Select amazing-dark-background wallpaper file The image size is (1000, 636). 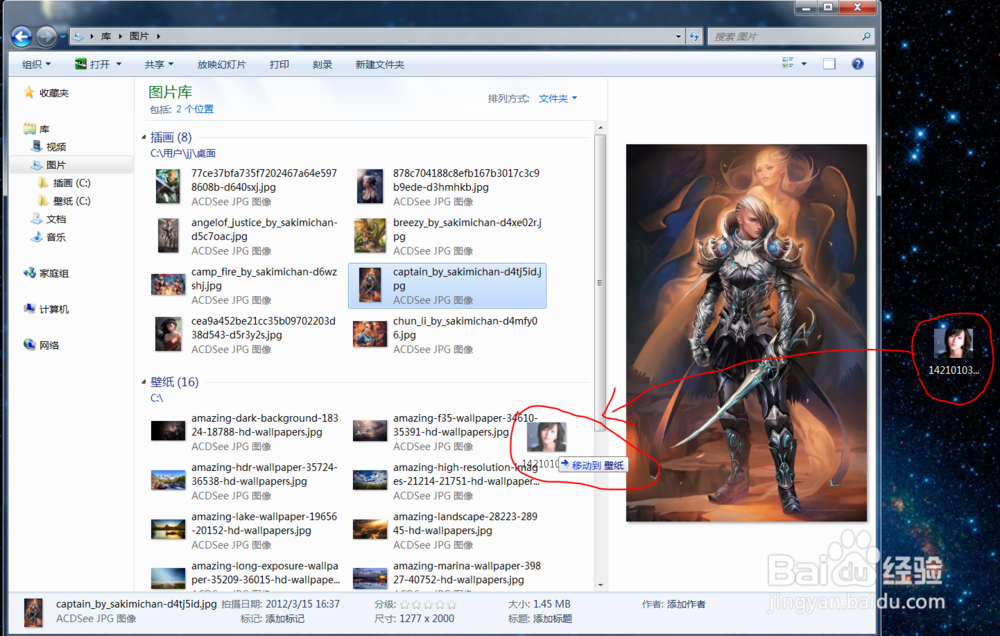[x=247, y=432]
